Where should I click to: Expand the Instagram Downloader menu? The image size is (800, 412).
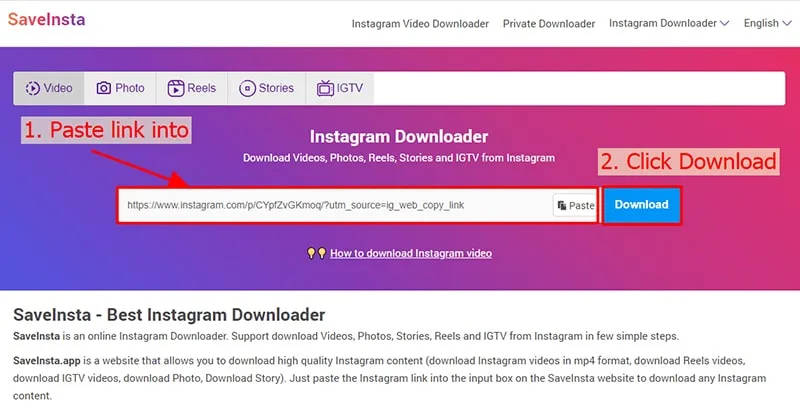click(x=669, y=23)
